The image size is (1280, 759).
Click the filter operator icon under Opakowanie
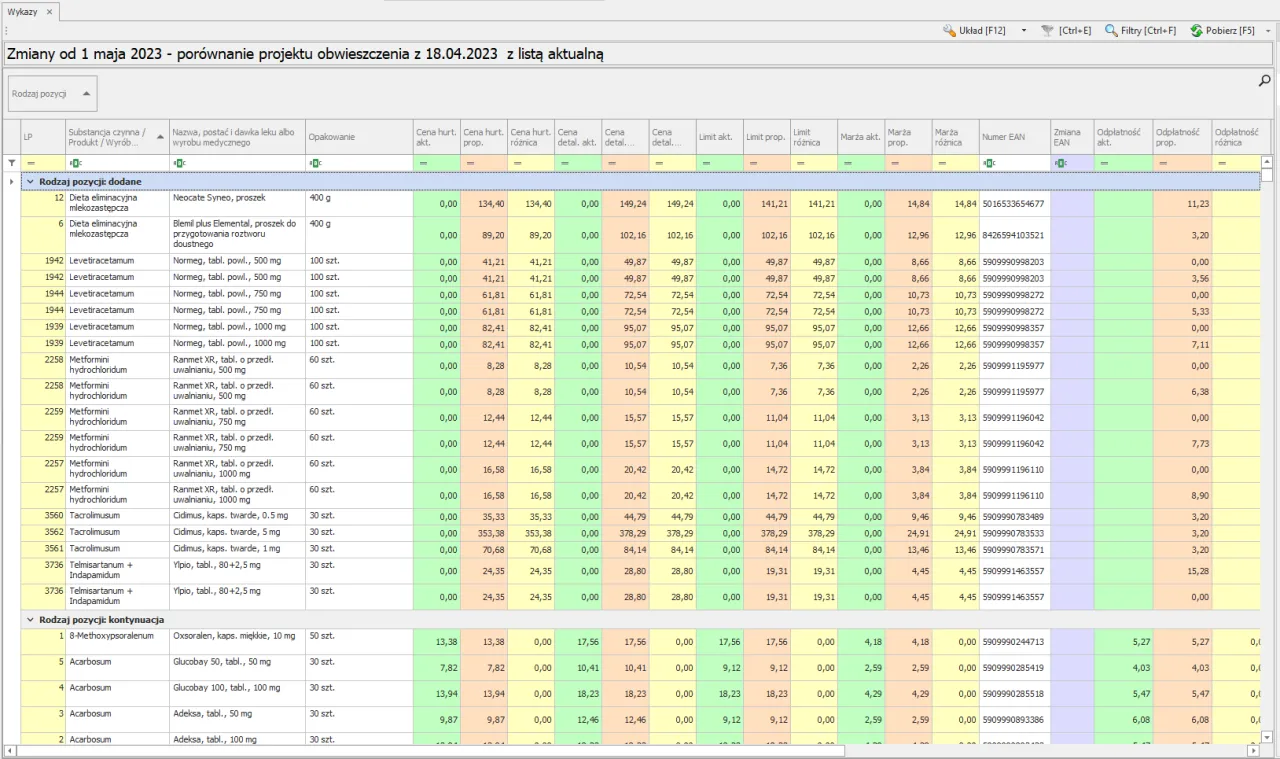point(316,162)
